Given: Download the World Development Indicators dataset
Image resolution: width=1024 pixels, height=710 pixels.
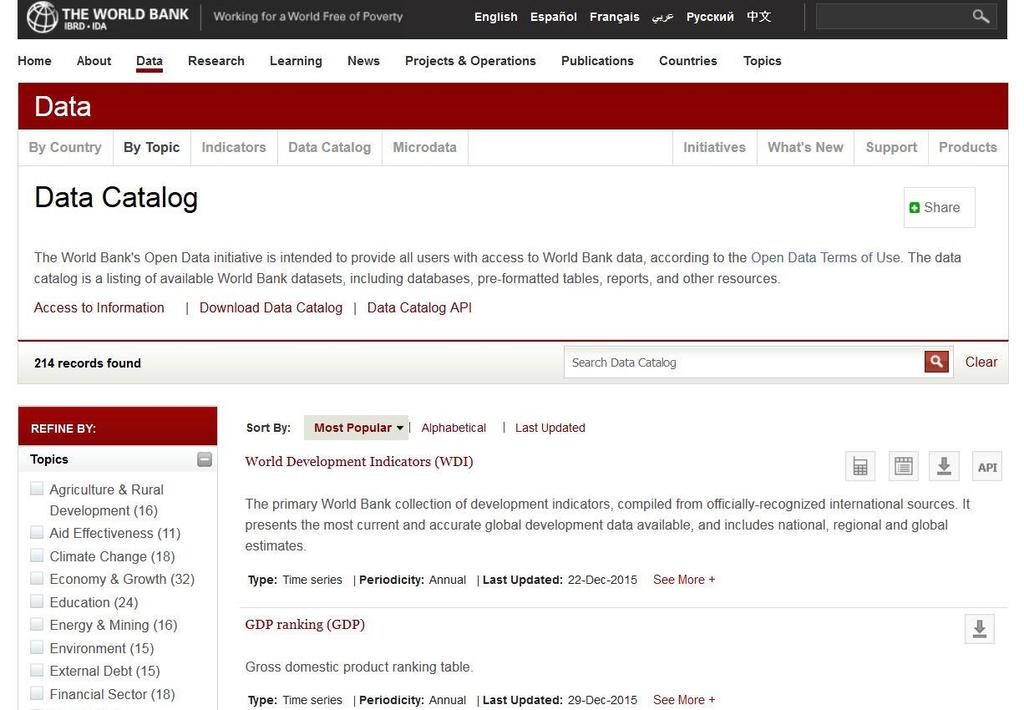Looking at the screenshot, I should point(944,466).
